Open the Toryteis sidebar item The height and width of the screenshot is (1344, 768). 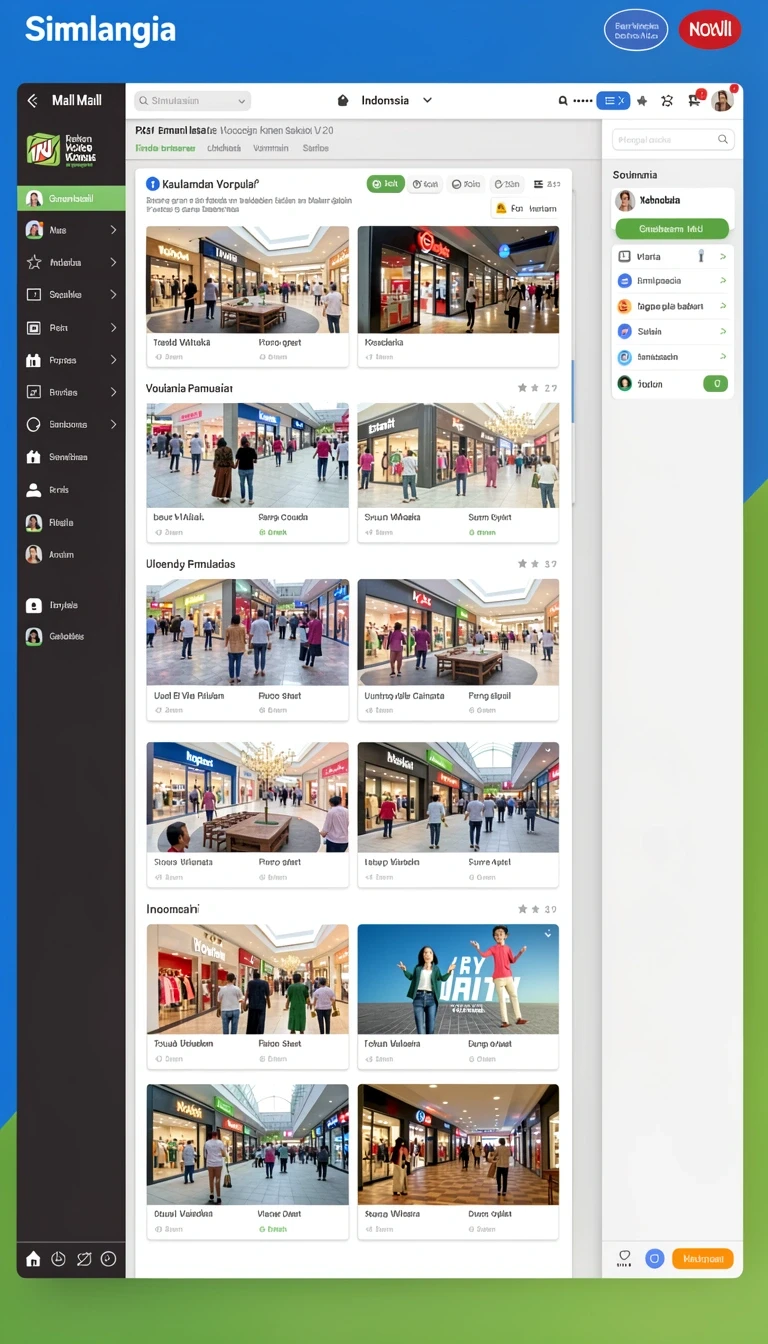pyautogui.click(x=71, y=605)
